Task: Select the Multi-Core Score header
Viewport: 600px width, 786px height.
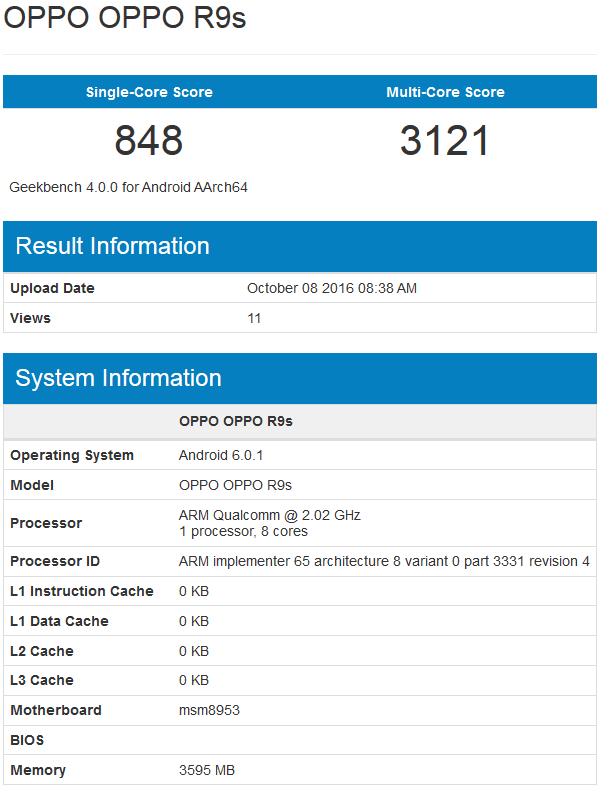Action: pos(445,92)
